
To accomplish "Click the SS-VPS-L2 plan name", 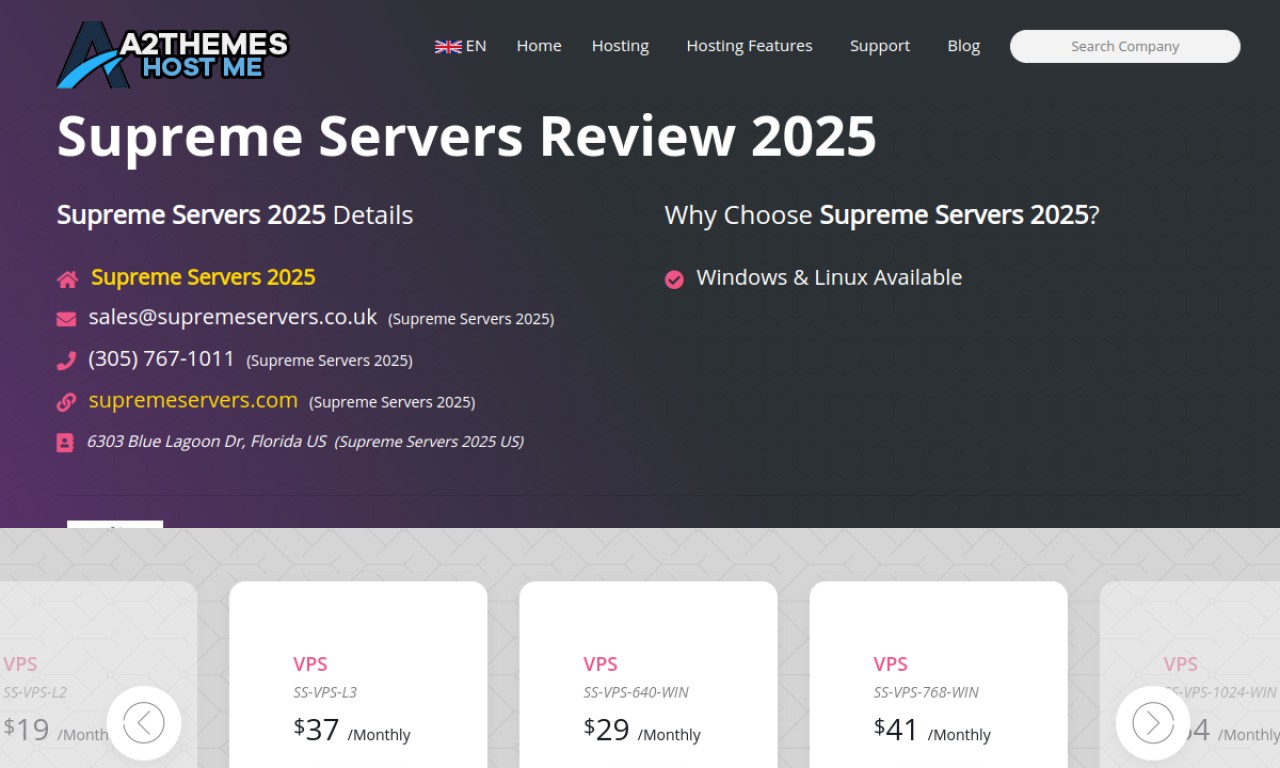I will (x=35, y=692).
